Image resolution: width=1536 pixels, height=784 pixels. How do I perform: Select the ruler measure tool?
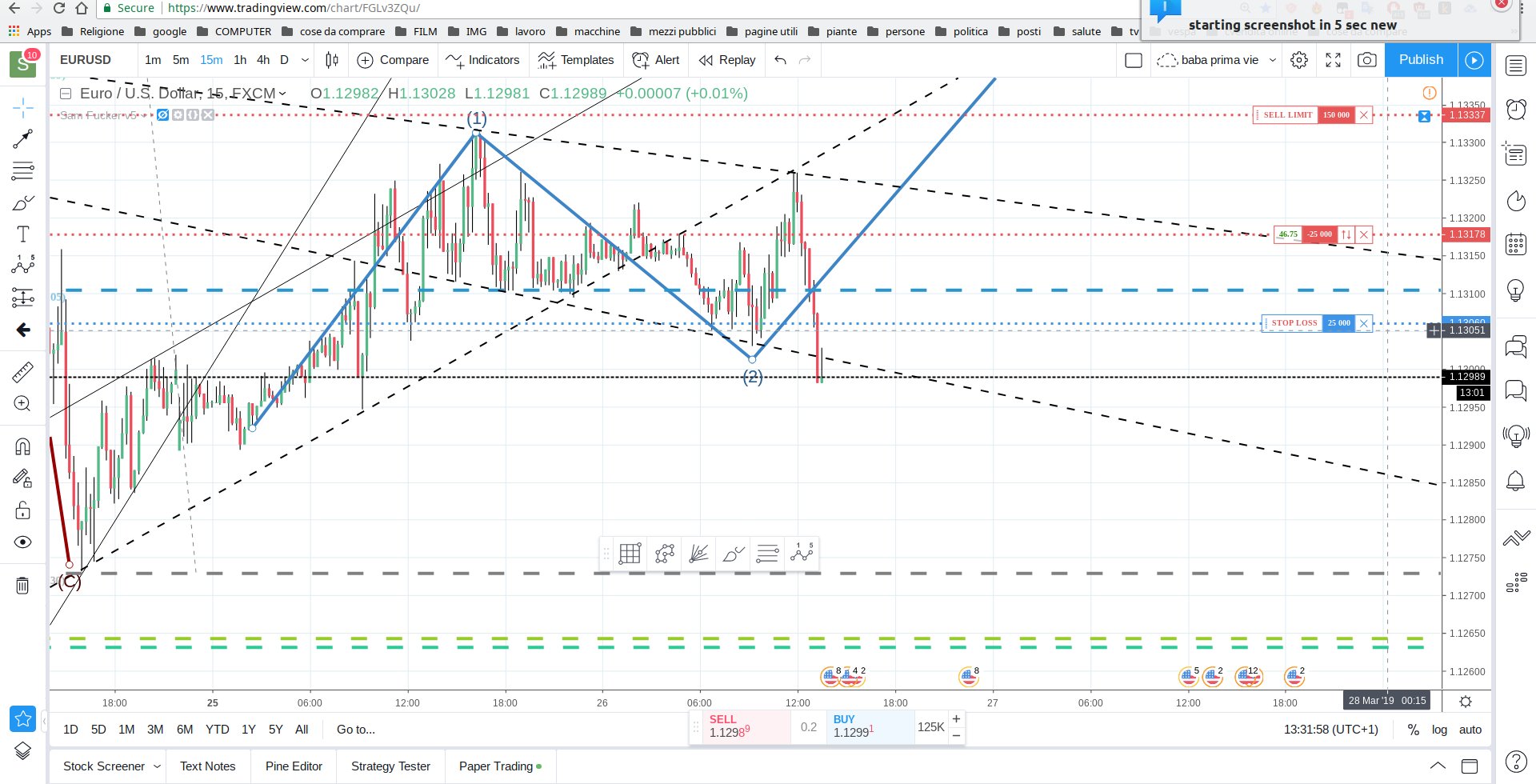(23, 372)
